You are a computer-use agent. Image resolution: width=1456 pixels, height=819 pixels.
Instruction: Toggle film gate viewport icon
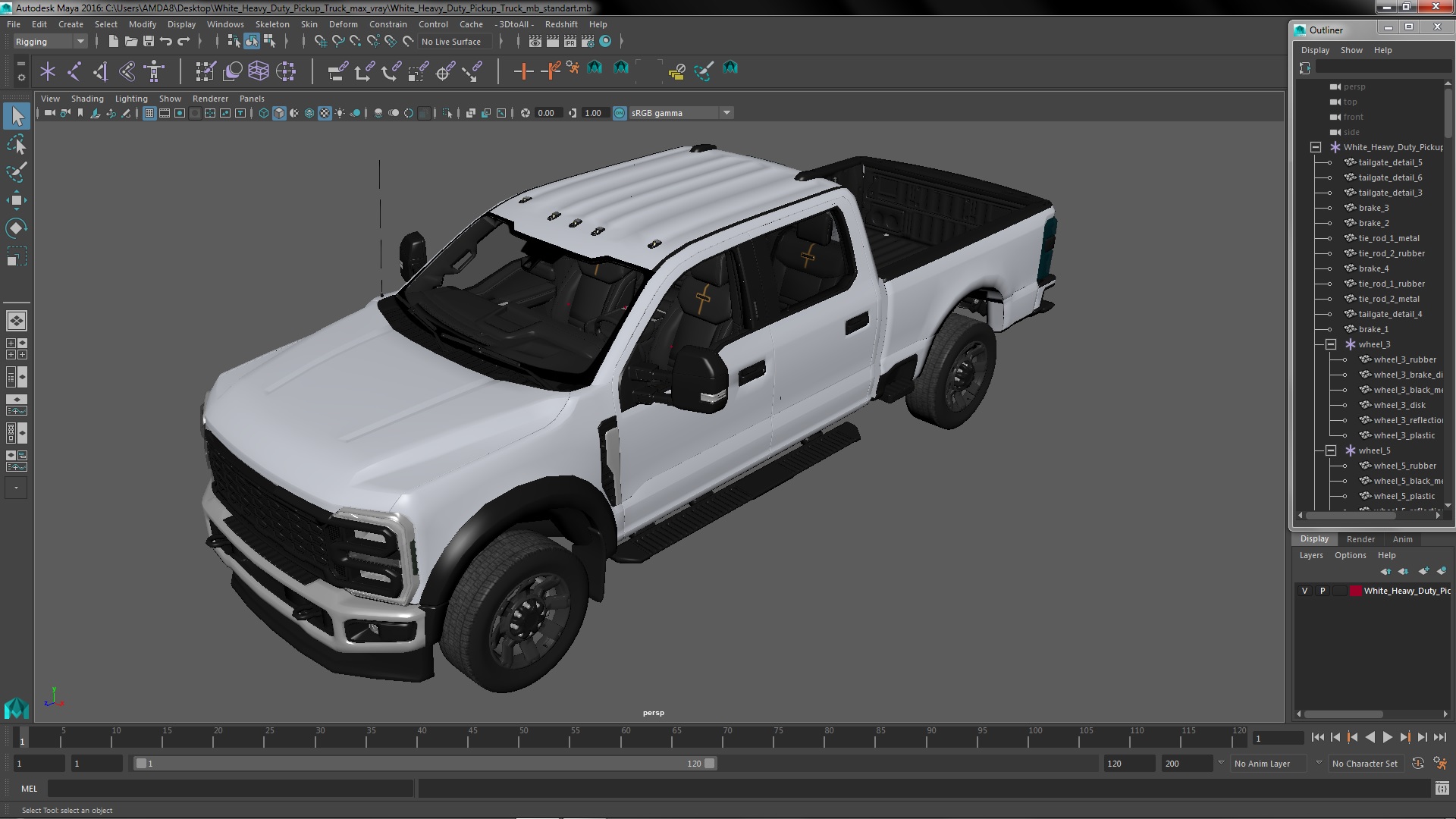coord(165,113)
